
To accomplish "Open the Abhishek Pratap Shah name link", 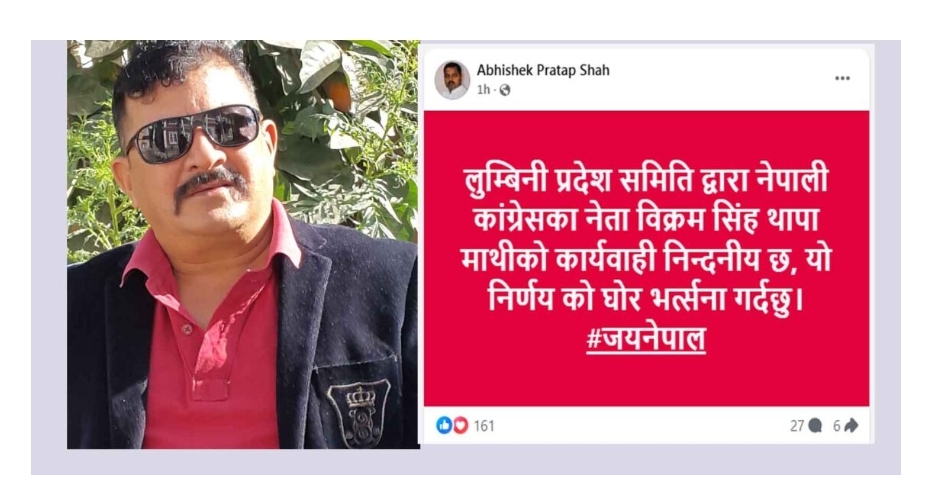I will pos(543,71).
